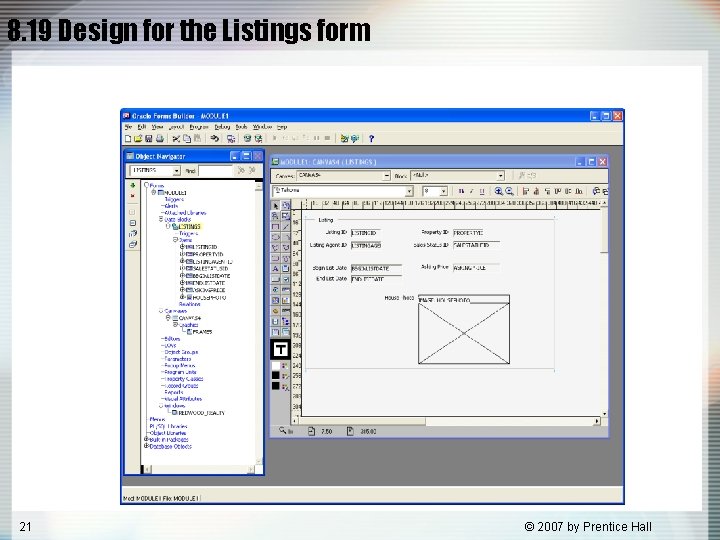Click the Open folder toolbar icon
This screenshot has height=540, width=720.
pyautogui.click(x=138, y=138)
